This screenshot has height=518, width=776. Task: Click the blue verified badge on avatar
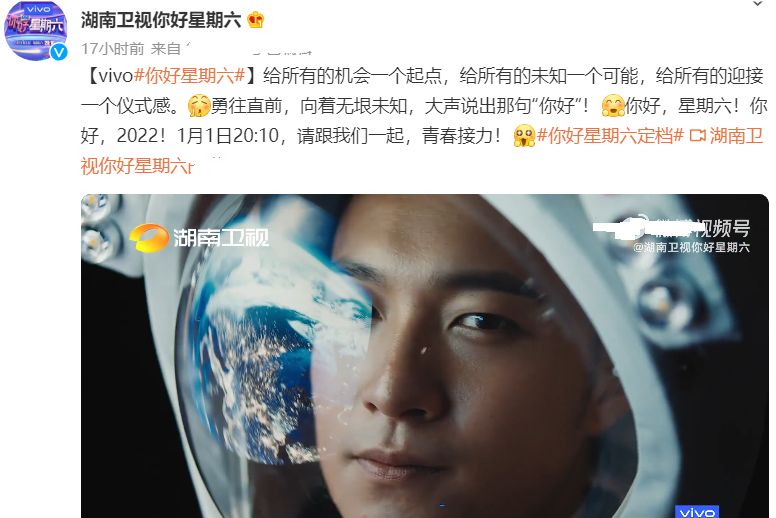pyautogui.click(x=59, y=51)
